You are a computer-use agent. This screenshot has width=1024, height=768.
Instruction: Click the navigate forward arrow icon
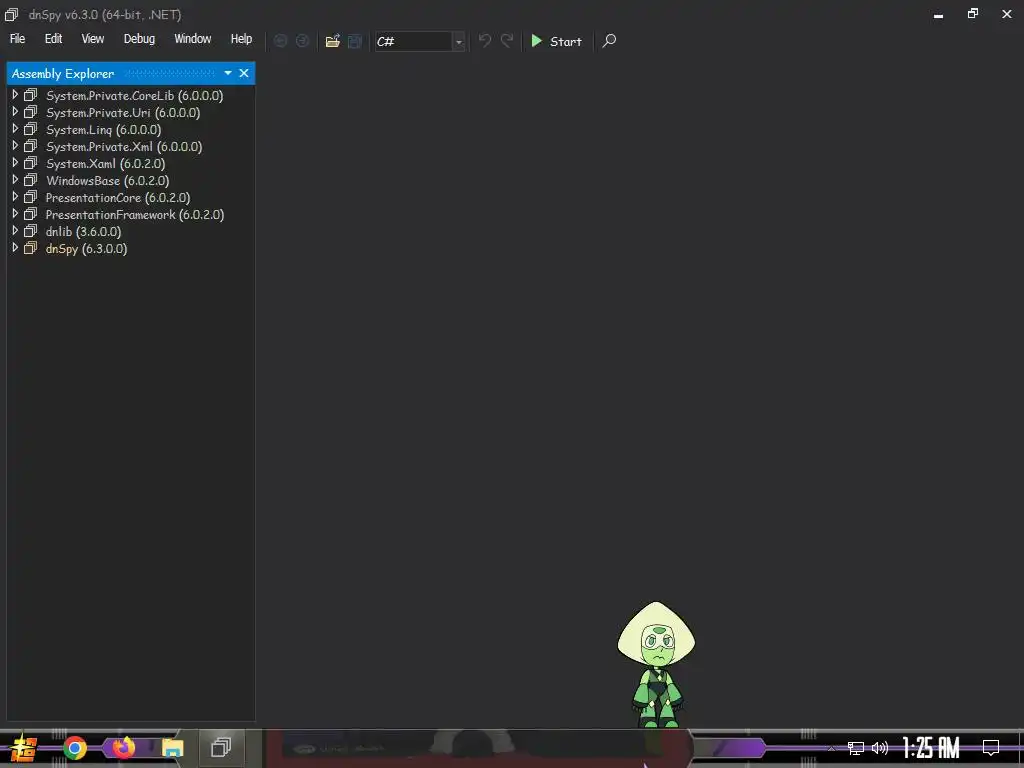click(x=302, y=41)
